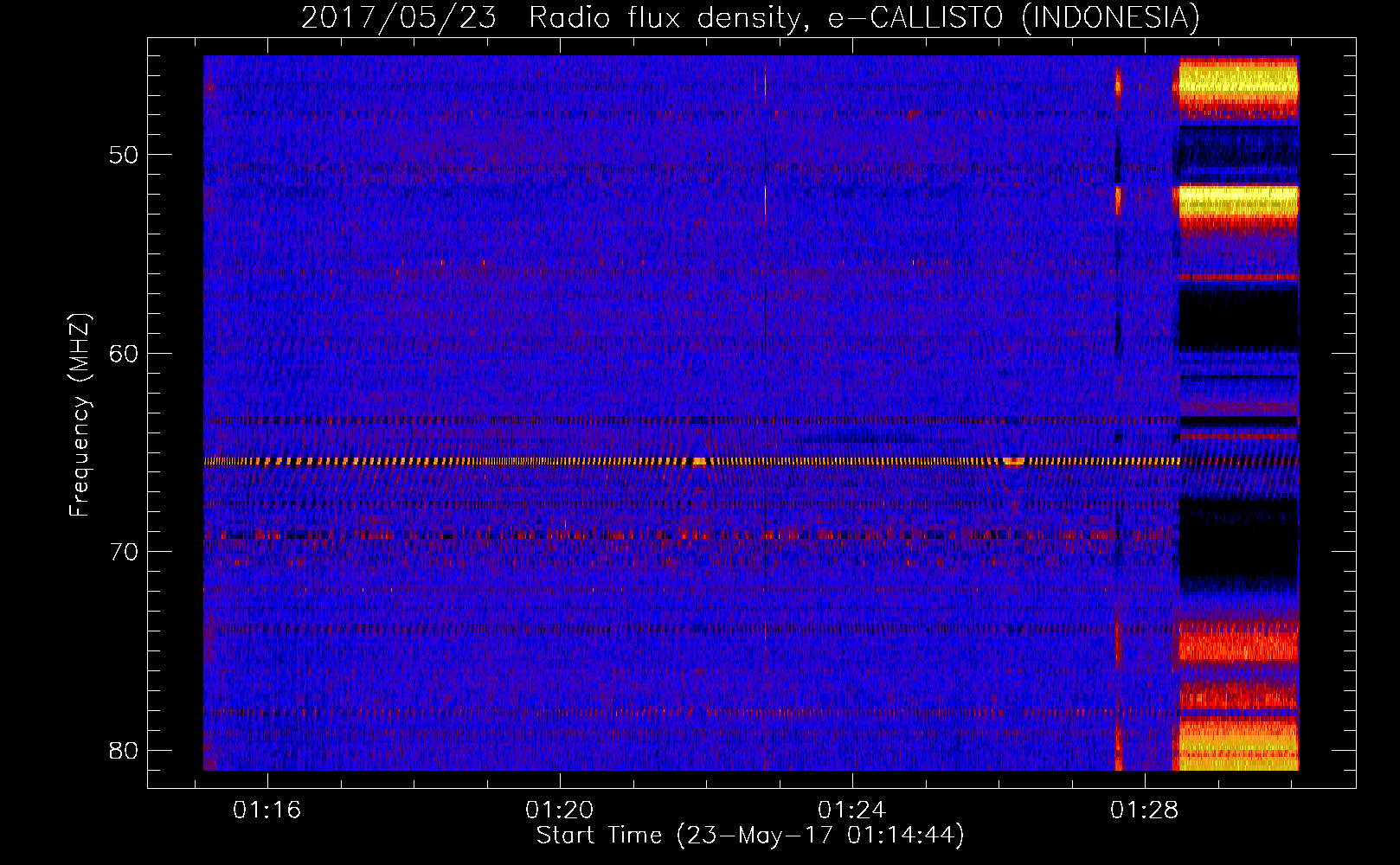Click the 'Frequency (MHZ)' axis label

(x=80, y=415)
